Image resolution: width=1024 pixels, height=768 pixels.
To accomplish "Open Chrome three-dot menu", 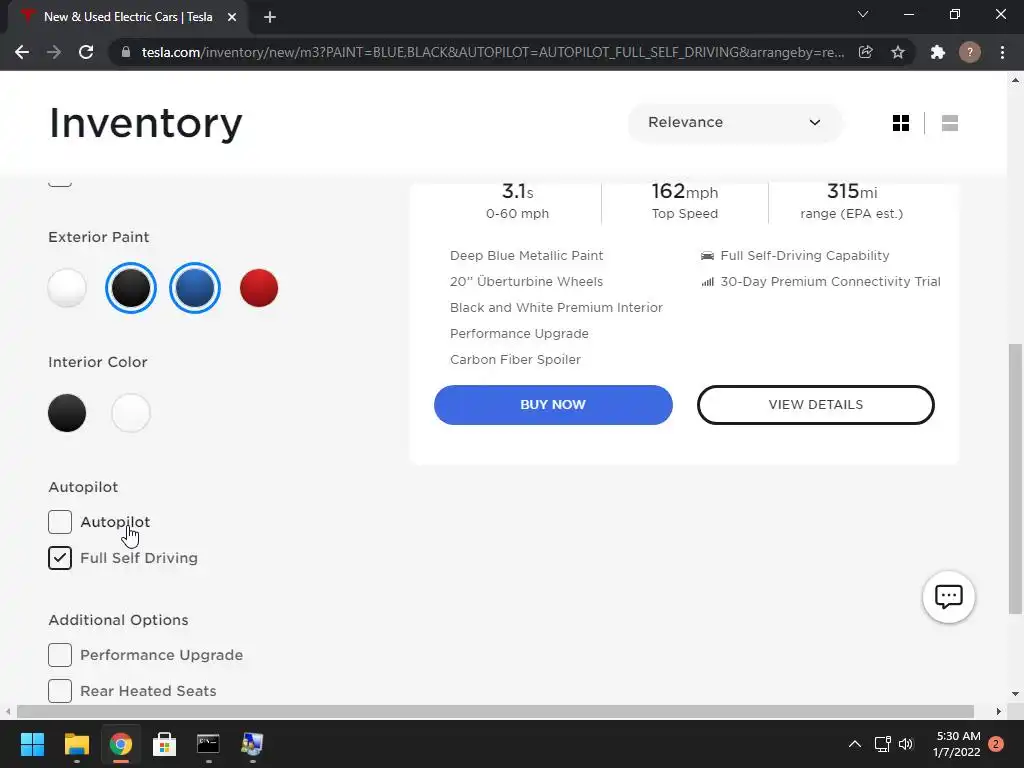I will (x=1002, y=52).
